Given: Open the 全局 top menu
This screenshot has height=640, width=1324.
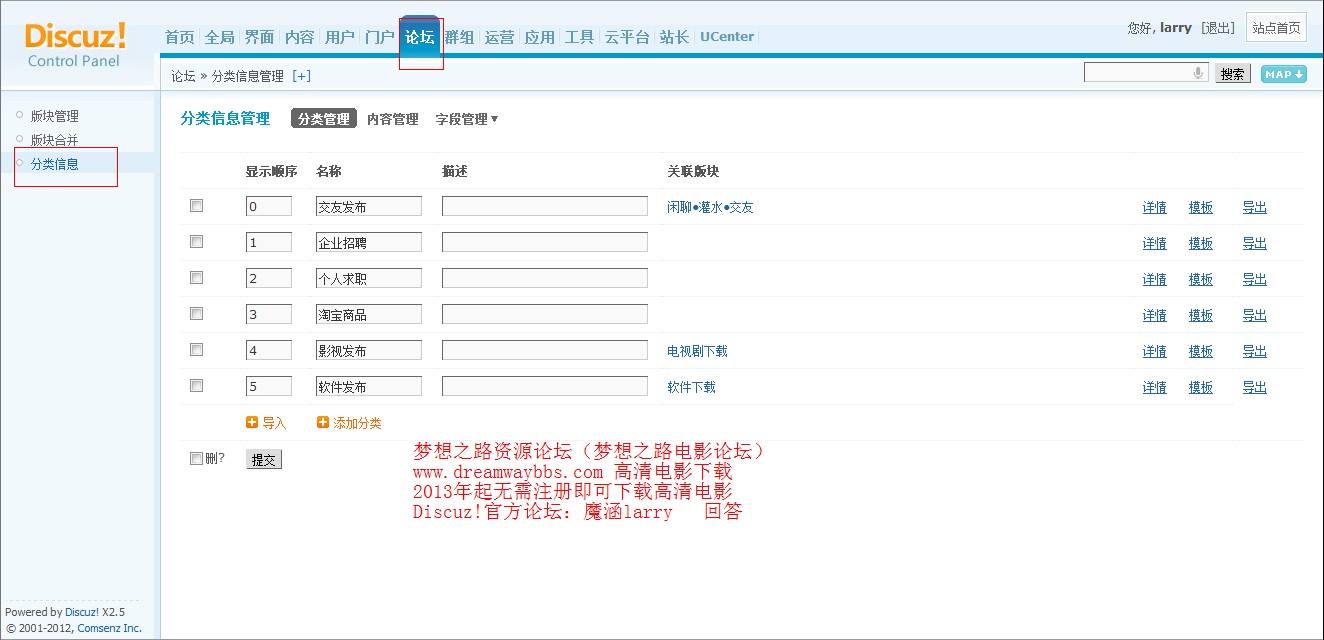Looking at the screenshot, I should [220, 37].
